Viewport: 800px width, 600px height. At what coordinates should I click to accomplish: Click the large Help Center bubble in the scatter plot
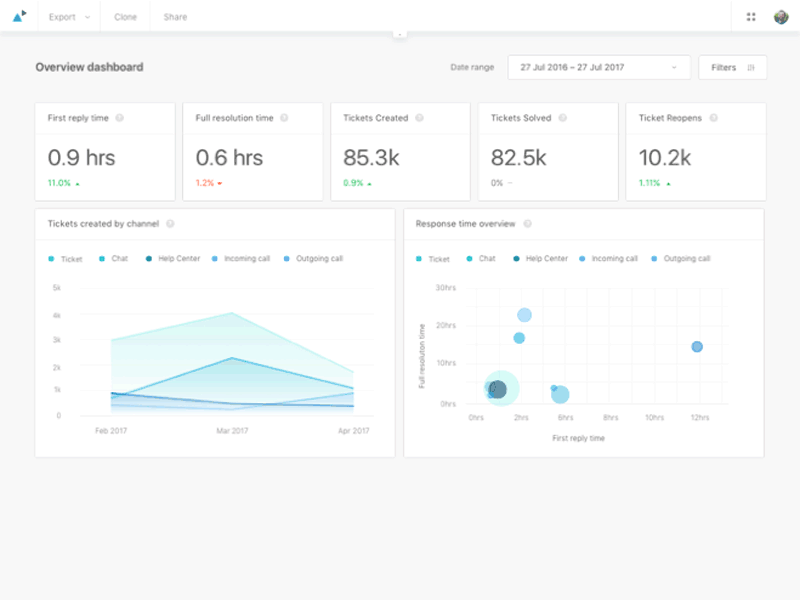click(497, 388)
